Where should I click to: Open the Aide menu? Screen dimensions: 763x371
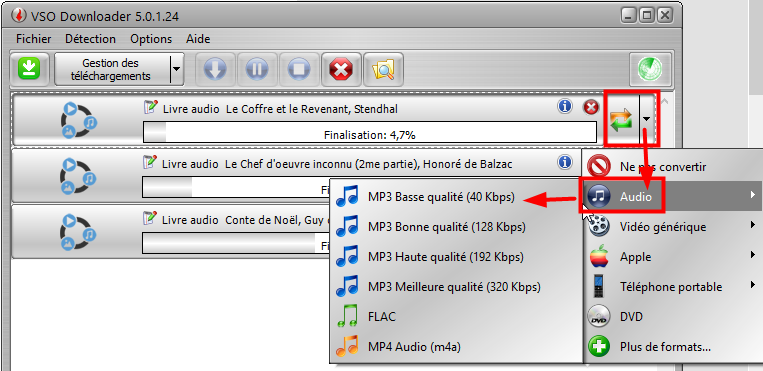(x=198, y=39)
